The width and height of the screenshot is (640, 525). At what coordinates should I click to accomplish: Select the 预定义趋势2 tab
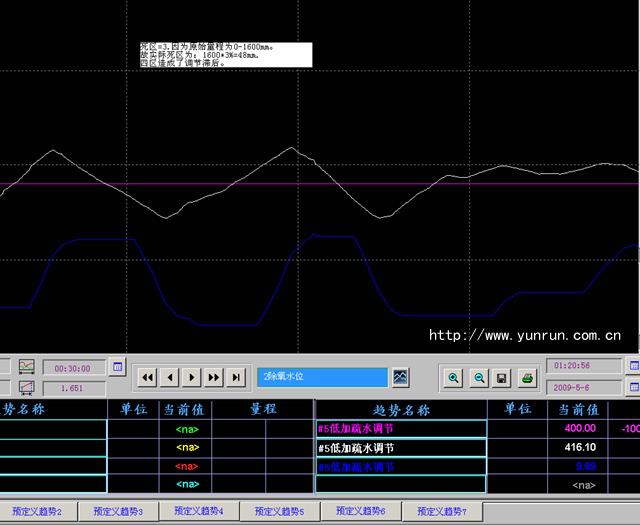pos(37,511)
